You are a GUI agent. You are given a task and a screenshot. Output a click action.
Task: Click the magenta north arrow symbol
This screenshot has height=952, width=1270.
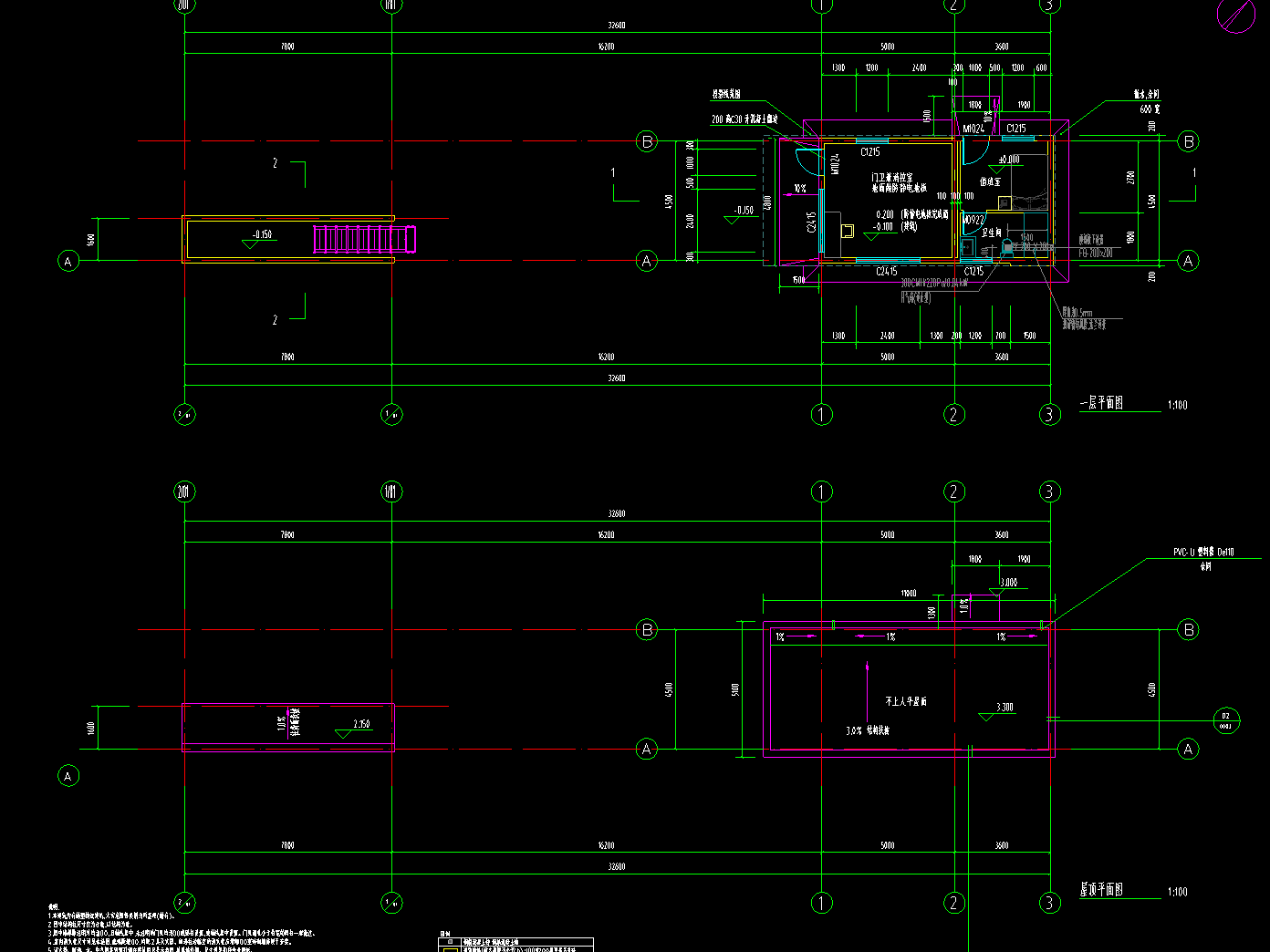(x=1236, y=15)
